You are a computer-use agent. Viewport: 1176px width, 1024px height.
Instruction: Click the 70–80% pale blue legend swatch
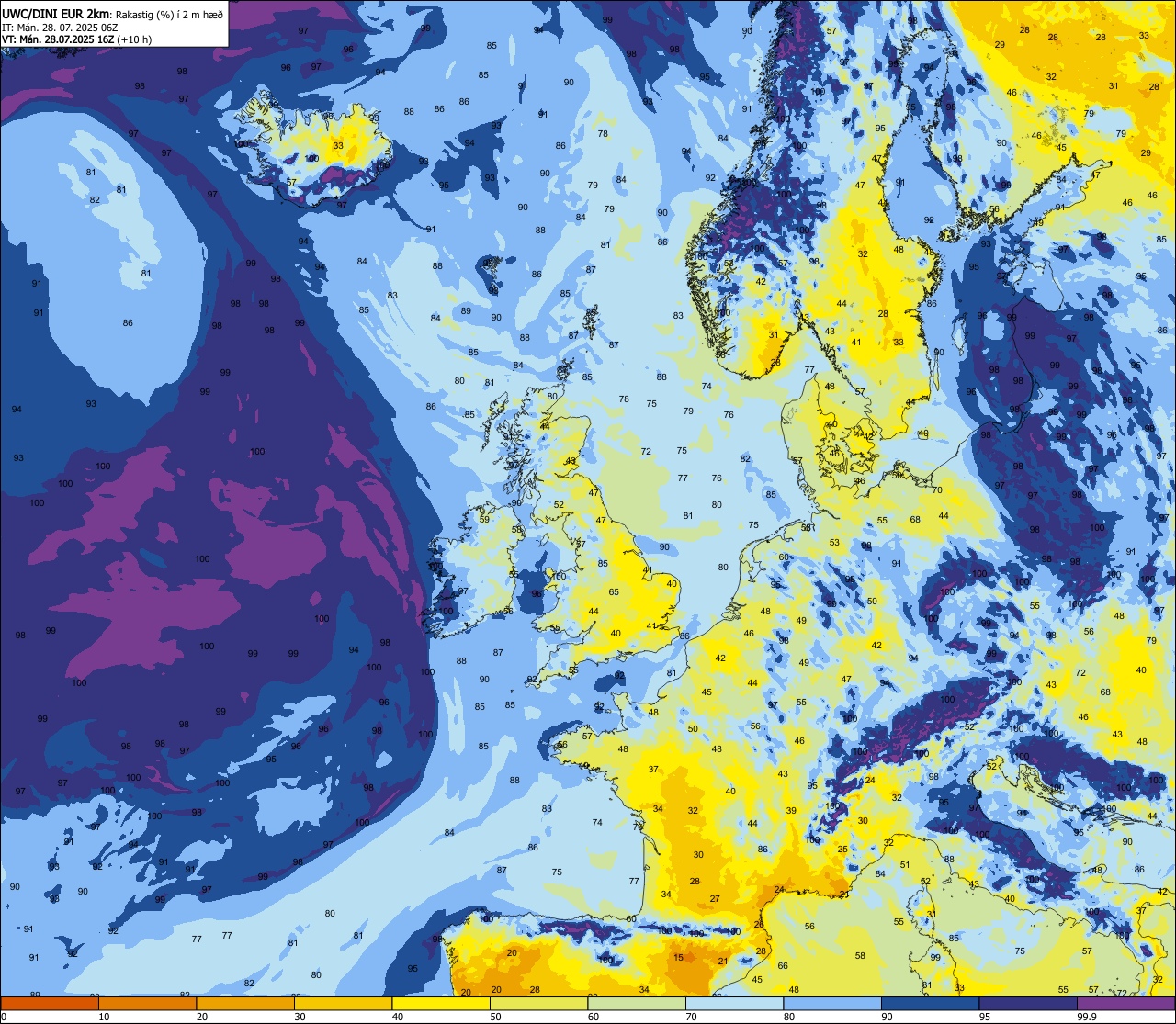[x=734, y=1004]
